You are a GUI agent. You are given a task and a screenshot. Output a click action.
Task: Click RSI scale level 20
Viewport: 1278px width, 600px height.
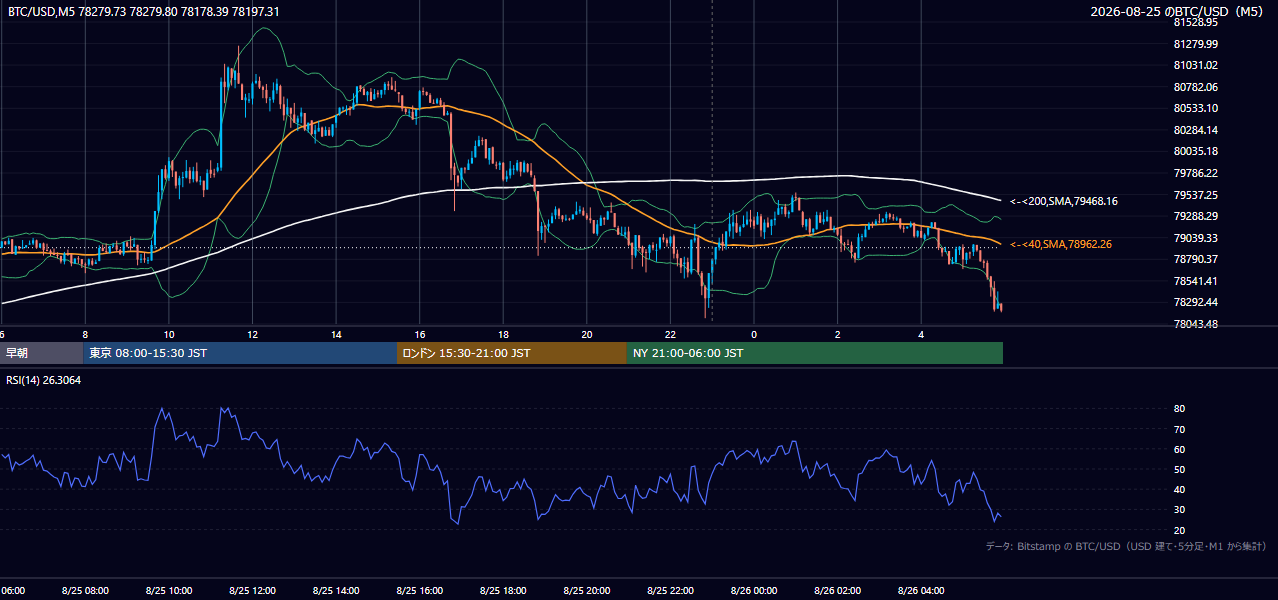(x=1179, y=530)
